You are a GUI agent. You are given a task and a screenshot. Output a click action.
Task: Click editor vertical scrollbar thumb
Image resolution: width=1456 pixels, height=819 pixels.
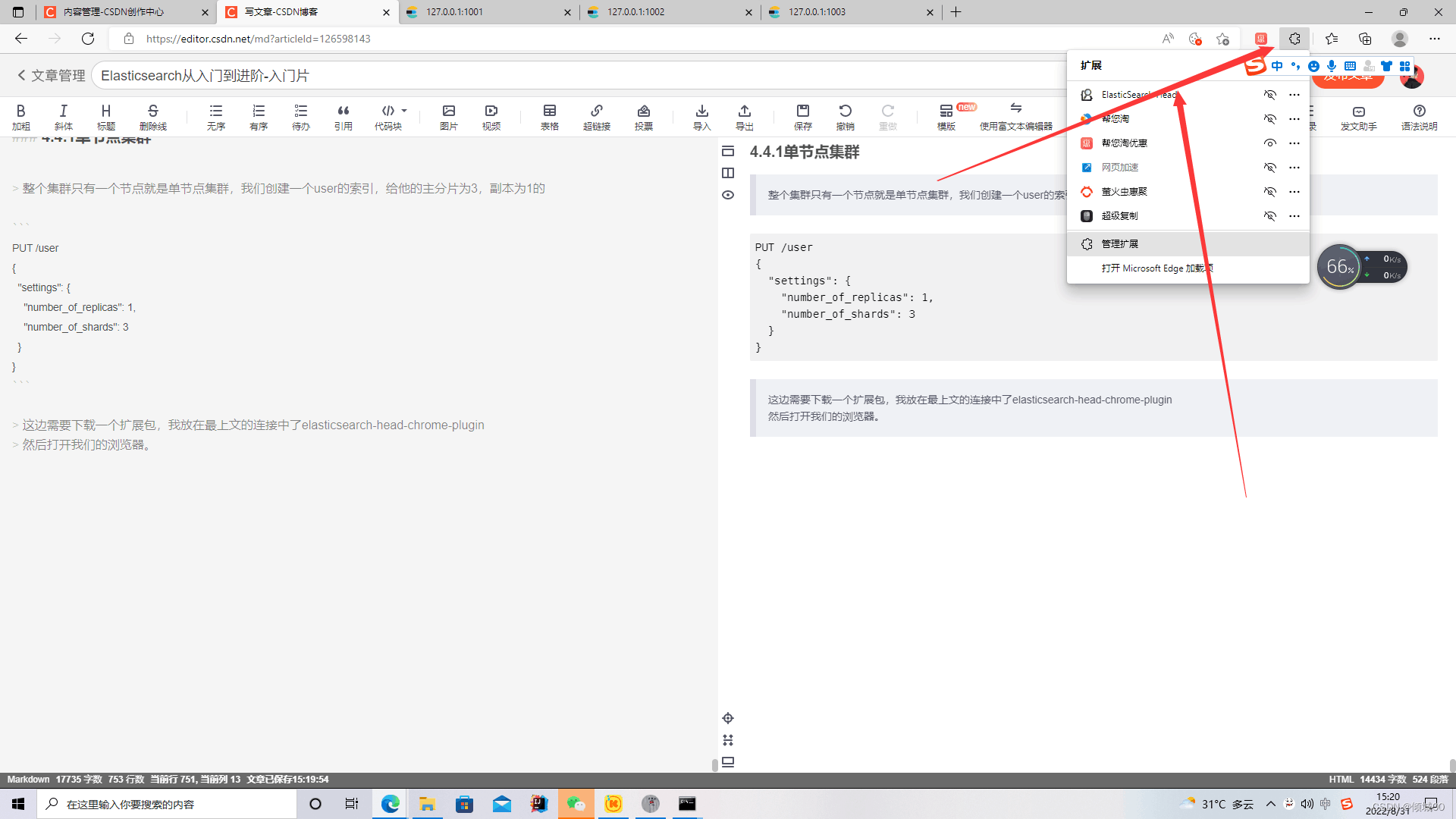[x=714, y=765]
